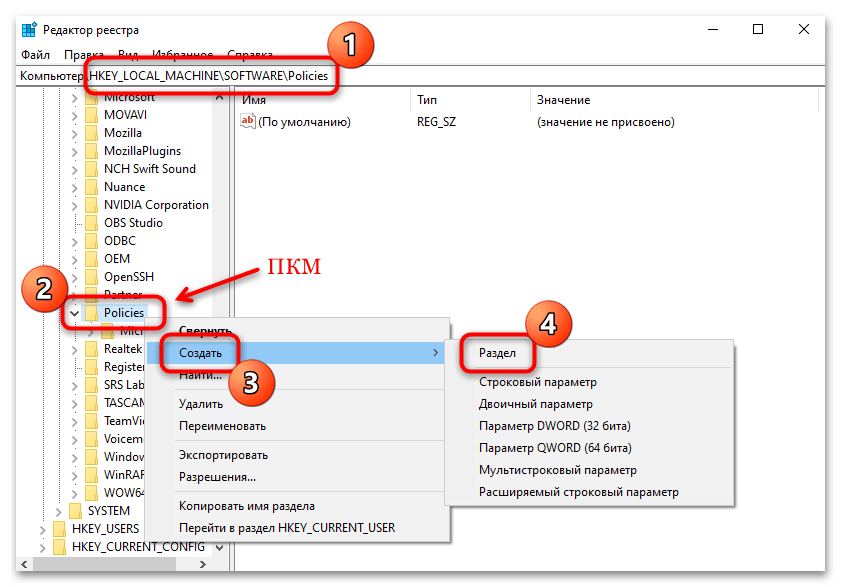The image size is (841, 587).
Task: Click the Mozilla folder icon
Action: pos(92,133)
